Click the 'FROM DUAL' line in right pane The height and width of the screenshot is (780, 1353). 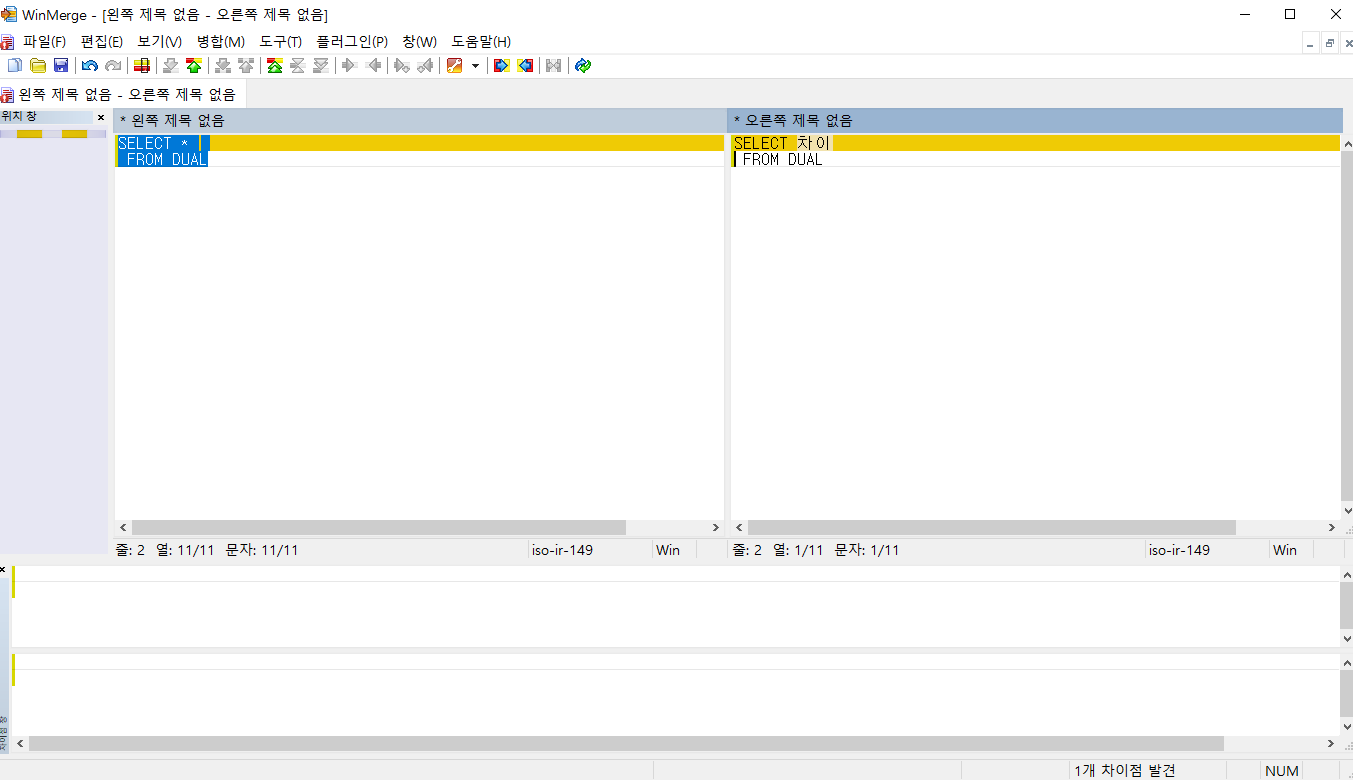[1036, 159]
